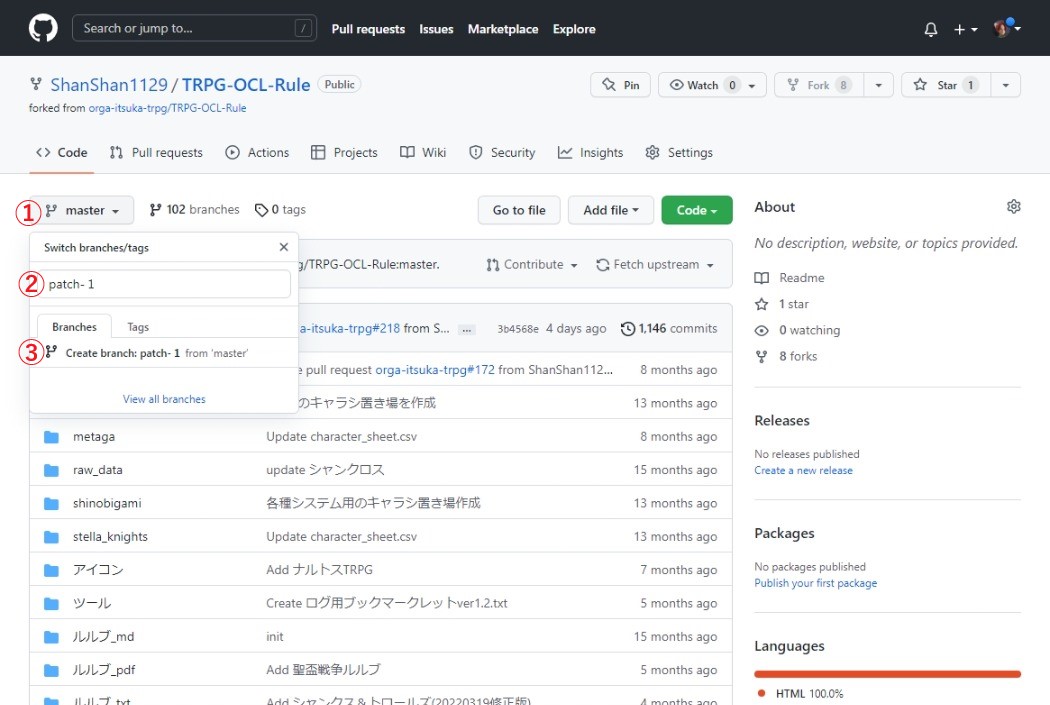Image resolution: width=1050 pixels, height=705 pixels.
Task: Close the Switch branches/tags popup
Action: click(284, 247)
